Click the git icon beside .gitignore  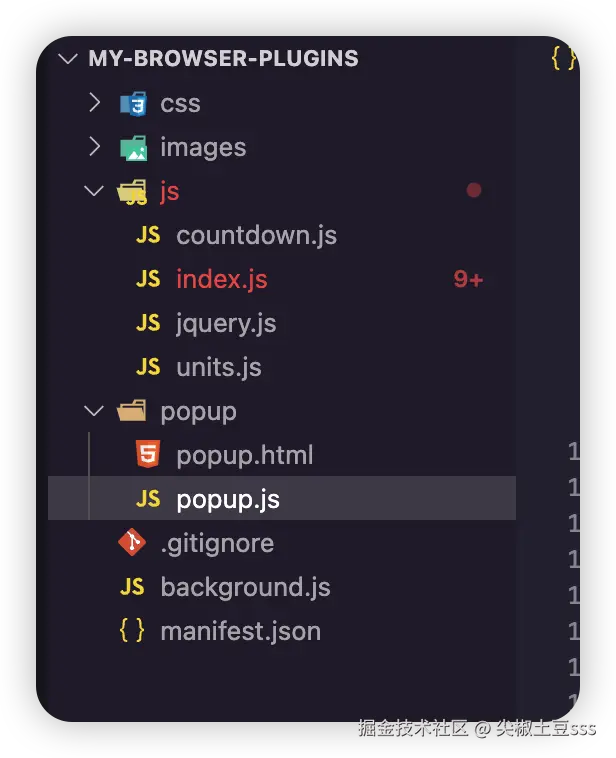(132, 543)
